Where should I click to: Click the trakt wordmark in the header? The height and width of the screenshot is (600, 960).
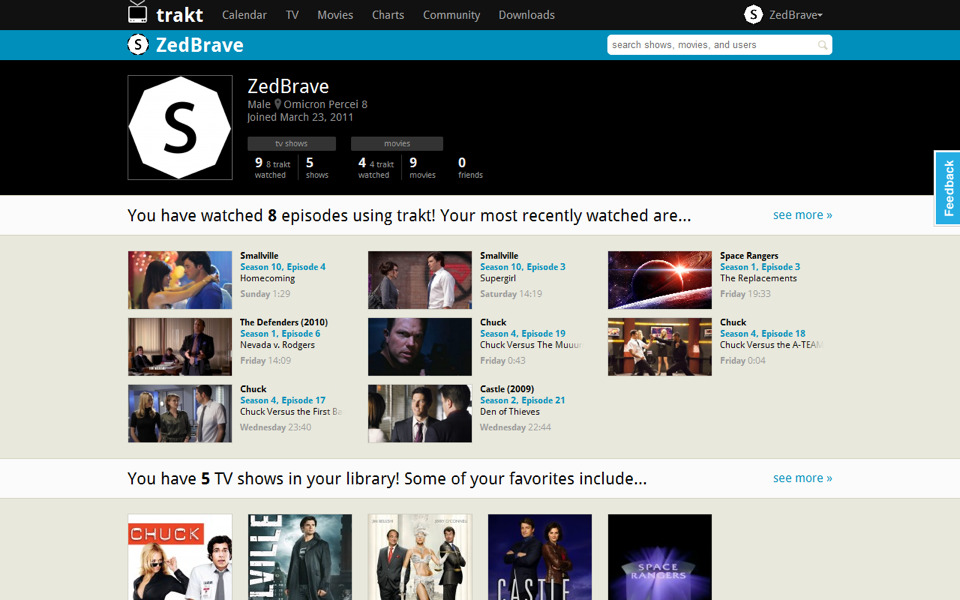tap(179, 15)
